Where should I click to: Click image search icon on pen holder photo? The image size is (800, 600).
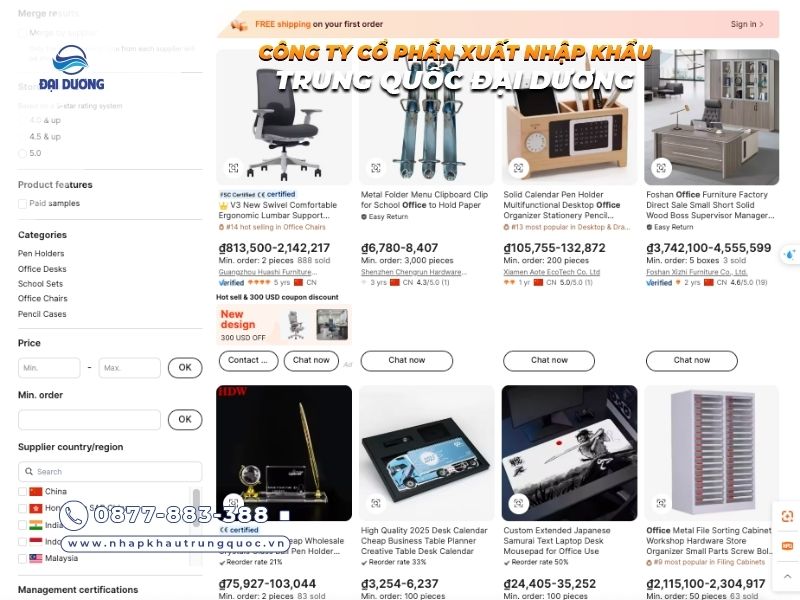(518, 168)
